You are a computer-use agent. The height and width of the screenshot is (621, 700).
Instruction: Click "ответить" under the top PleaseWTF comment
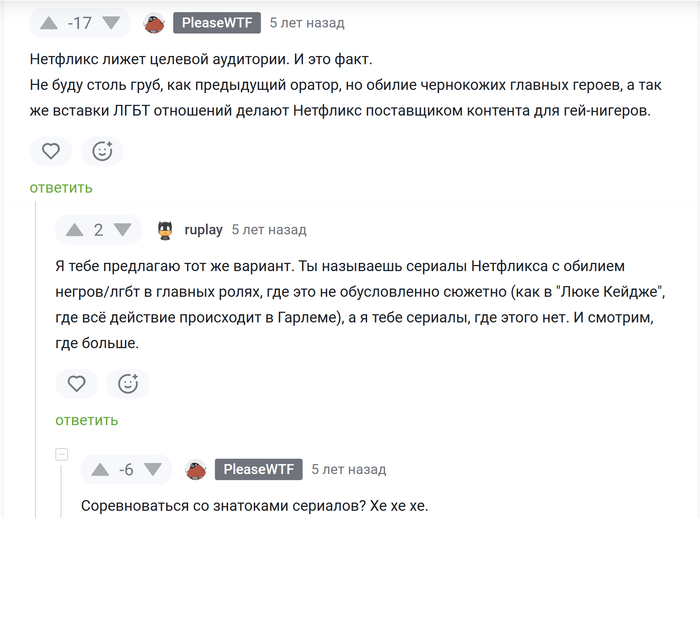coord(61,187)
